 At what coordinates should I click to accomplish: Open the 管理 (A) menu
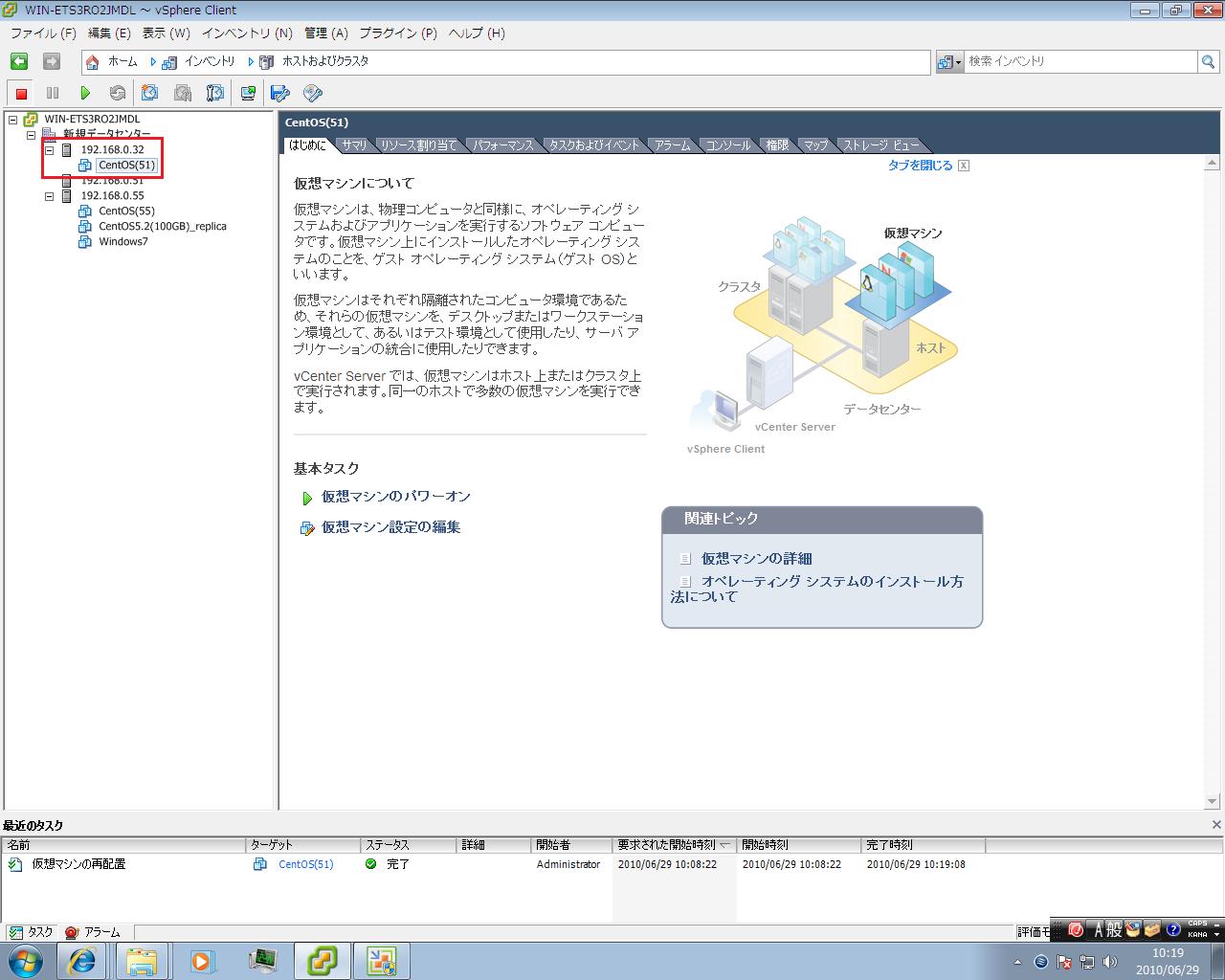click(x=326, y=33)
